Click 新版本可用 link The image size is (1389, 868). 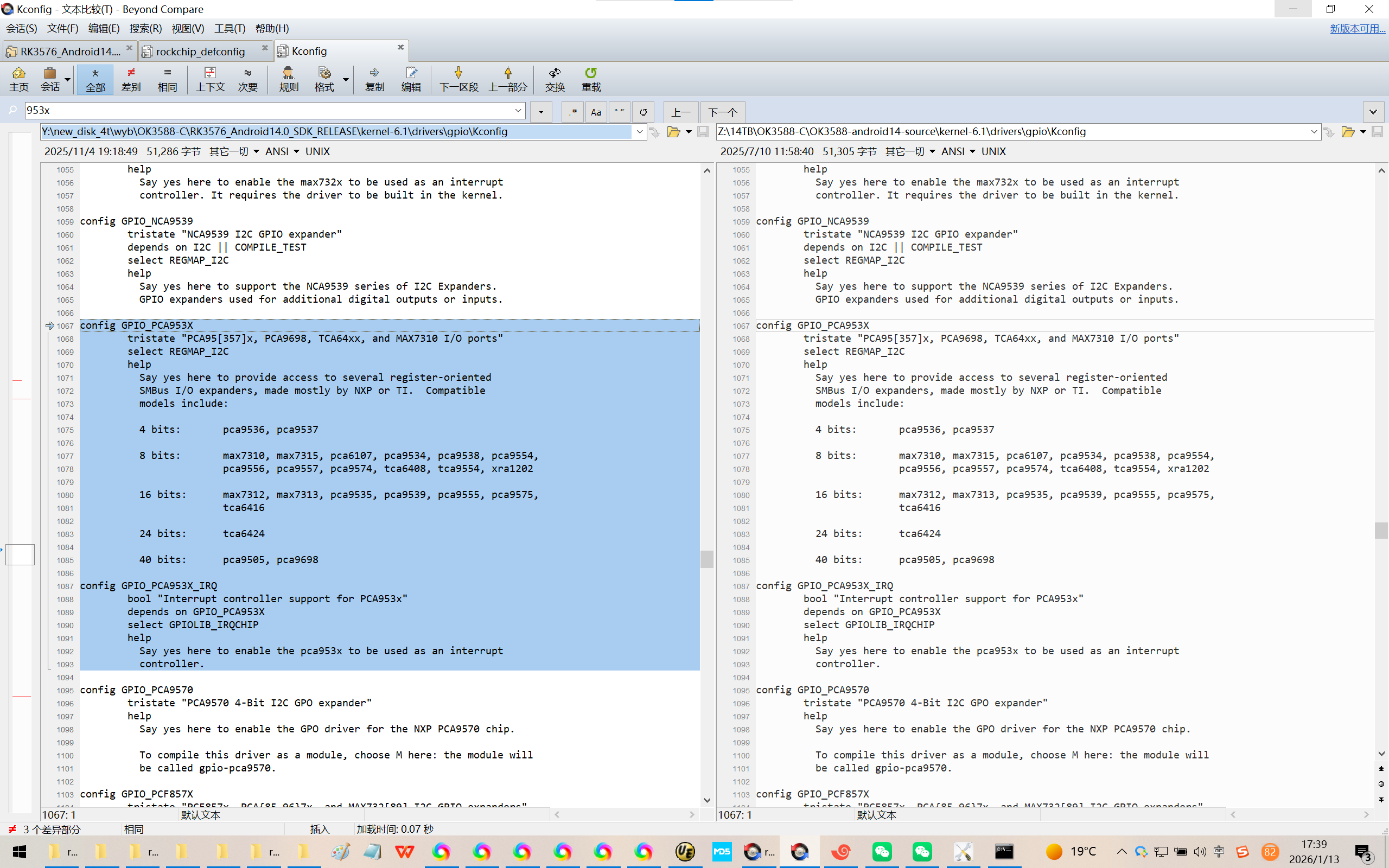(x=1357, y=28)
